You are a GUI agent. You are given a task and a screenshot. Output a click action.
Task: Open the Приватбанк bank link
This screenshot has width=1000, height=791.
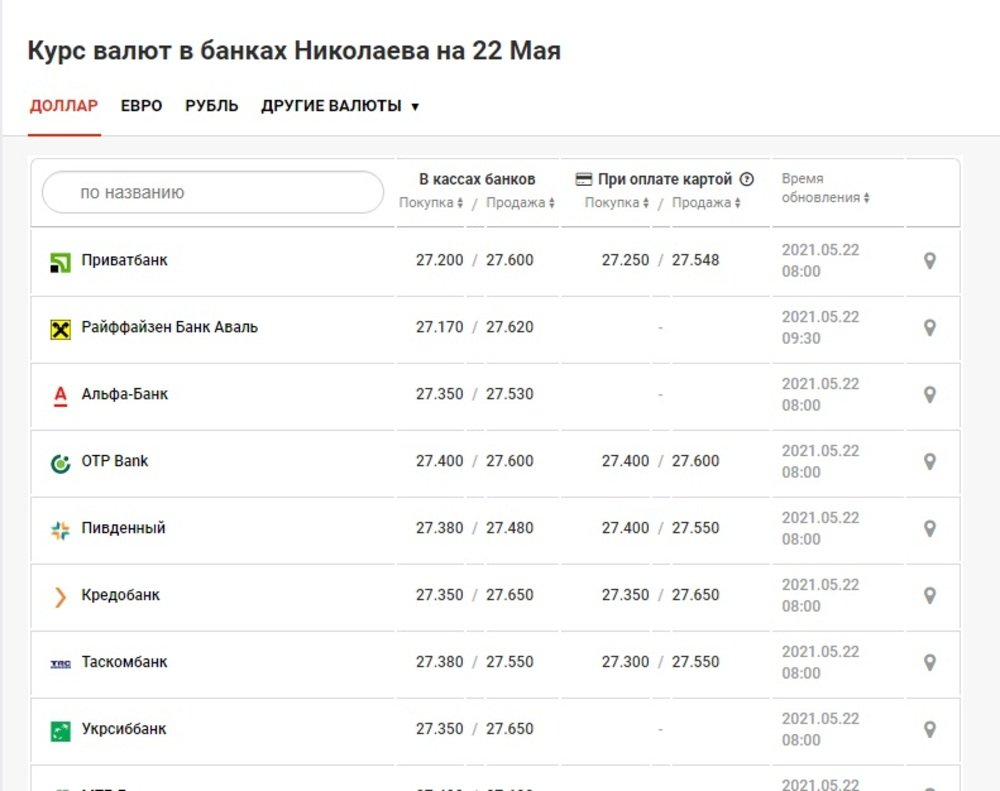[x=124, y=260]
